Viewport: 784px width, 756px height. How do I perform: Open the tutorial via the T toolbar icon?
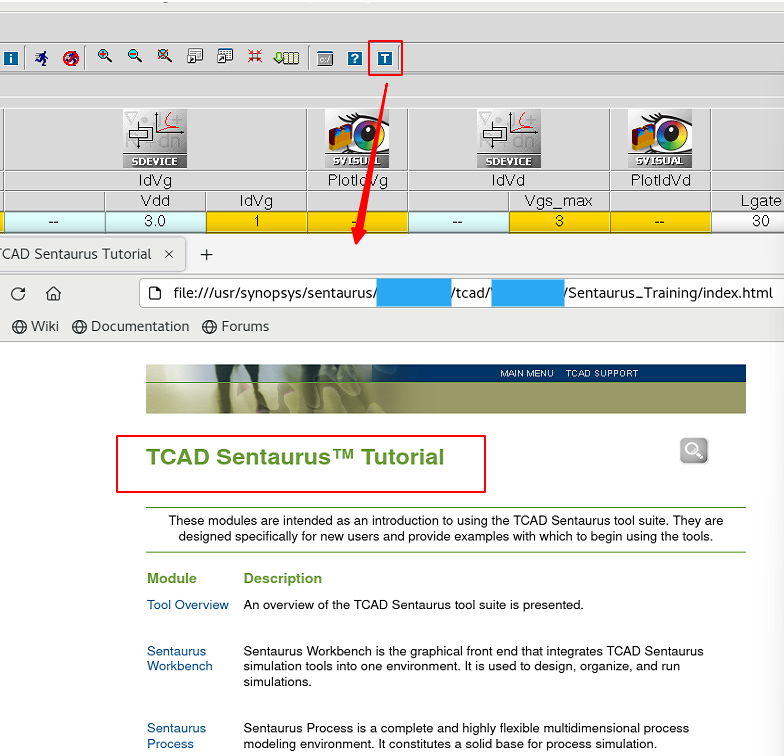[384, 58]
